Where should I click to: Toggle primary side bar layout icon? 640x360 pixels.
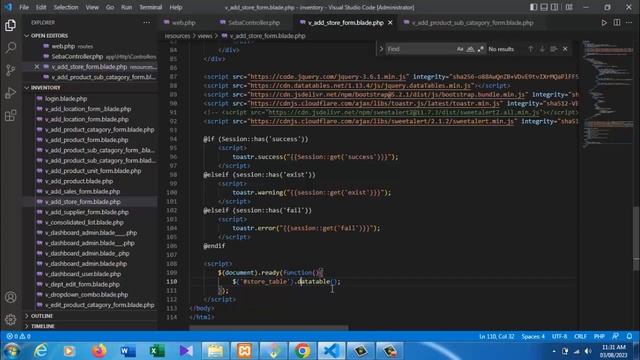[x=533, y=7]
